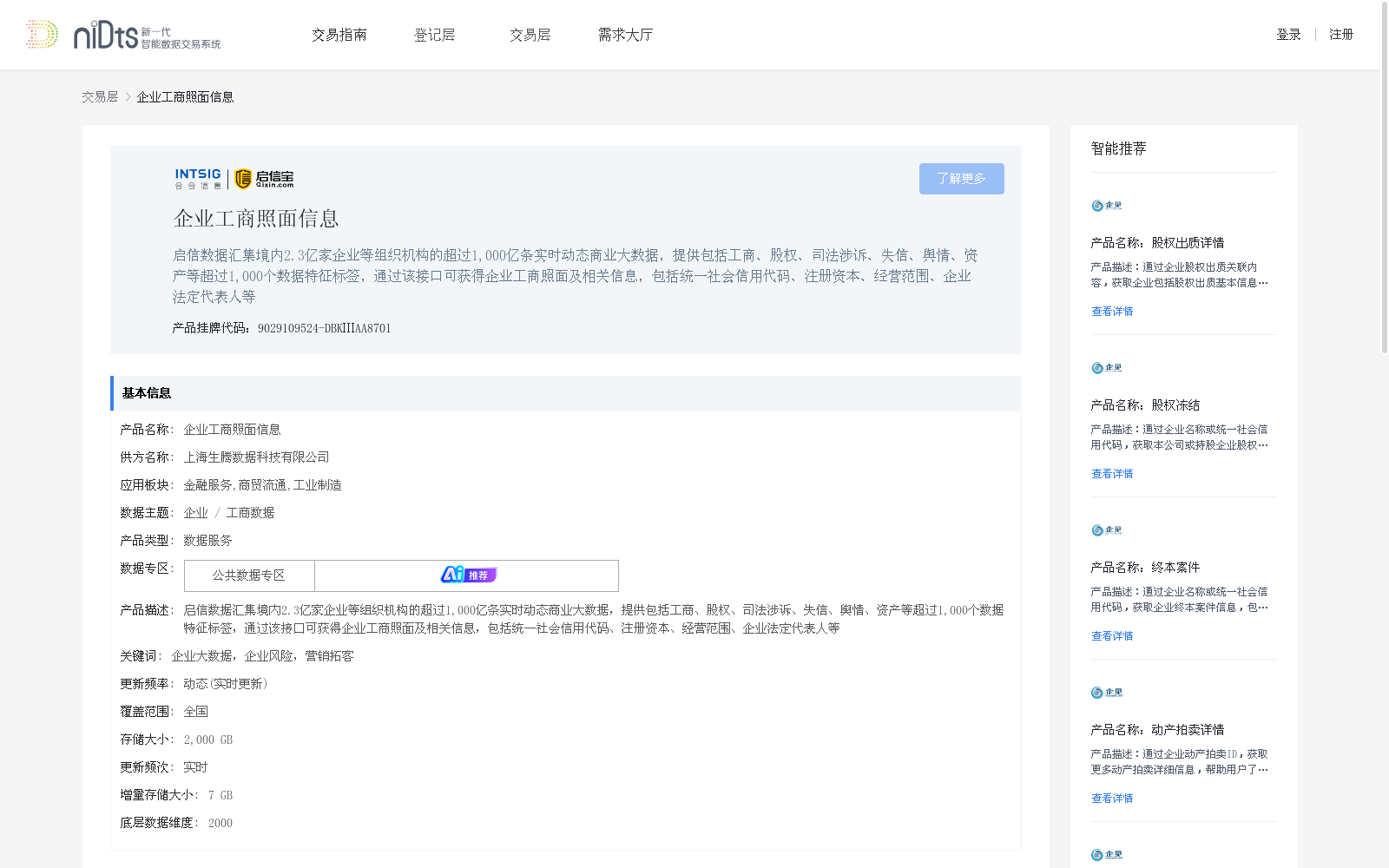The width and height of the screenshot is (1389, 868).
Task: Open the 交易指南 menu
Action: 339,35
